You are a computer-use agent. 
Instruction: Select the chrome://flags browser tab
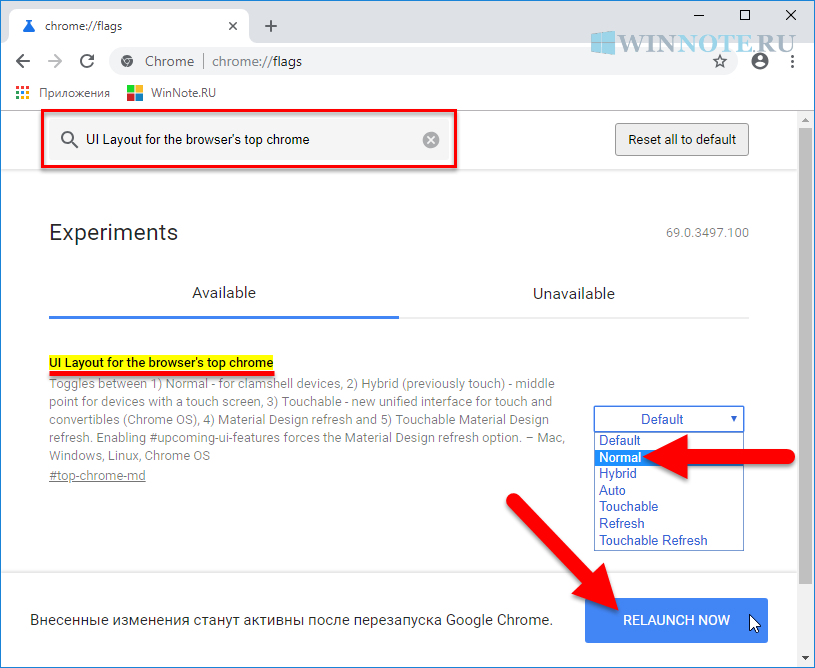[127, 26]
